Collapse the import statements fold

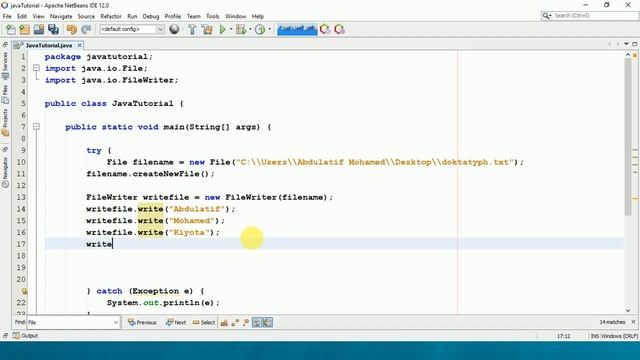point(36,68)
